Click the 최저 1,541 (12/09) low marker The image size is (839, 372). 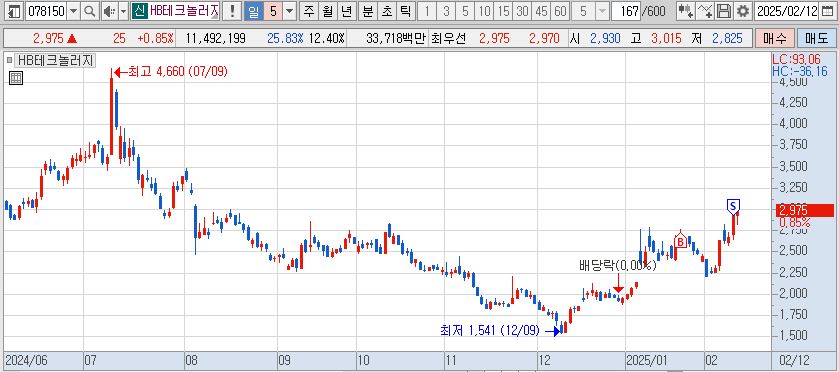[x=499, y=331]
